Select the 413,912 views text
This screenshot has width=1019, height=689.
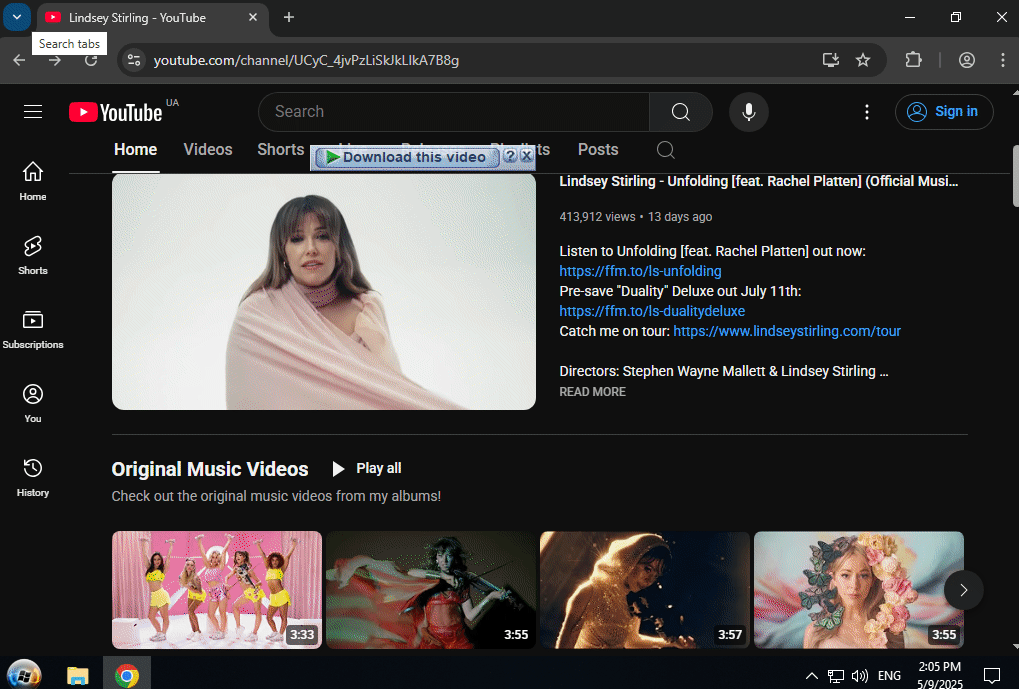pyautogui.click(x=597, y=217)
